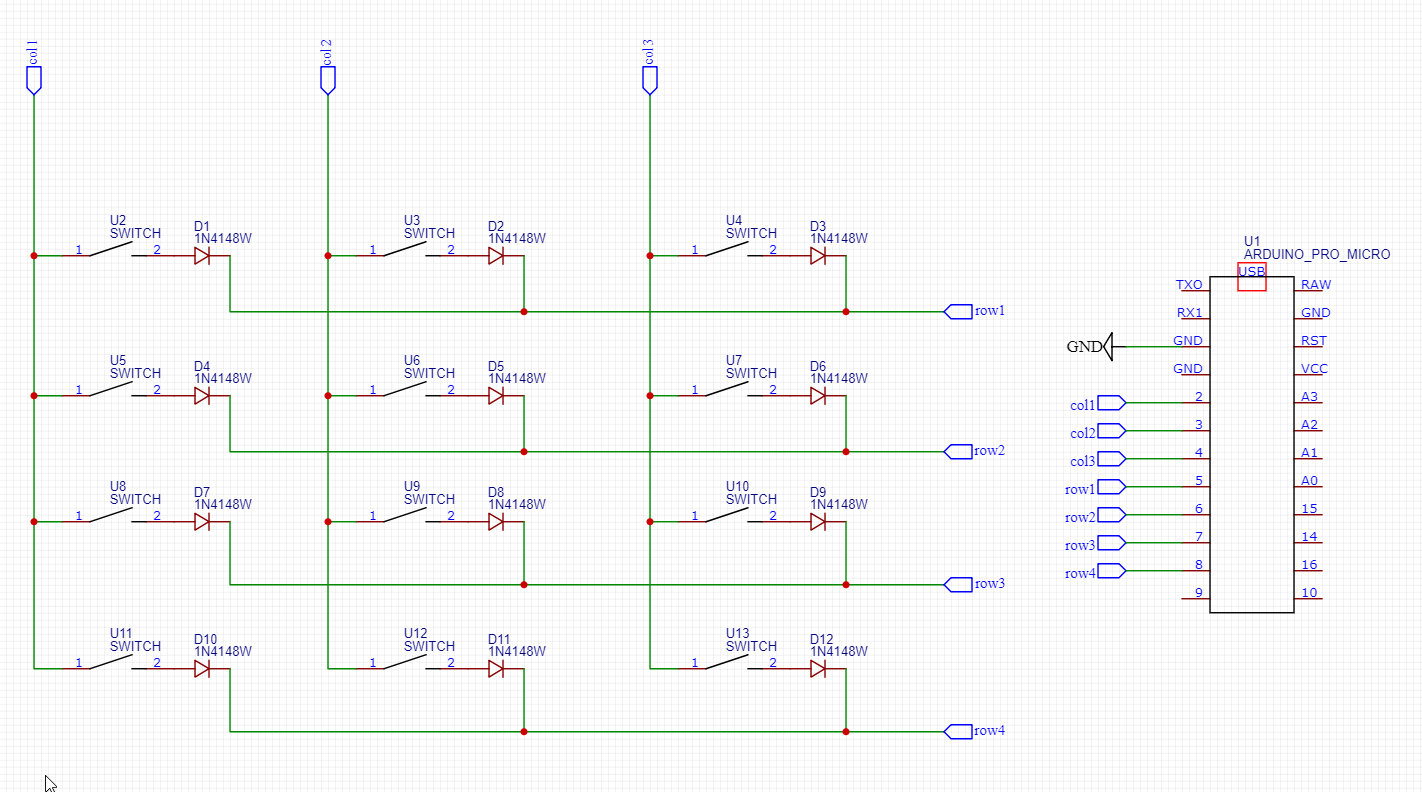Select the col2 net port at top
Image resolution: width=1422 pixels, height=792 pixels.
327,80
